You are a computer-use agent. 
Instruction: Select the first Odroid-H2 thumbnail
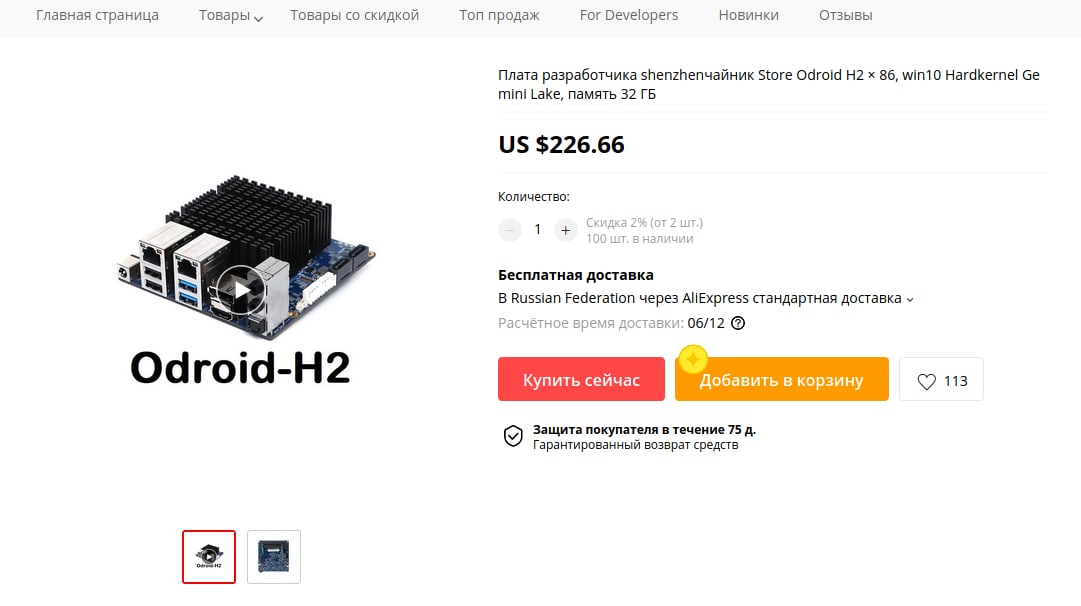pyautogui.click(x=209, y=557)
